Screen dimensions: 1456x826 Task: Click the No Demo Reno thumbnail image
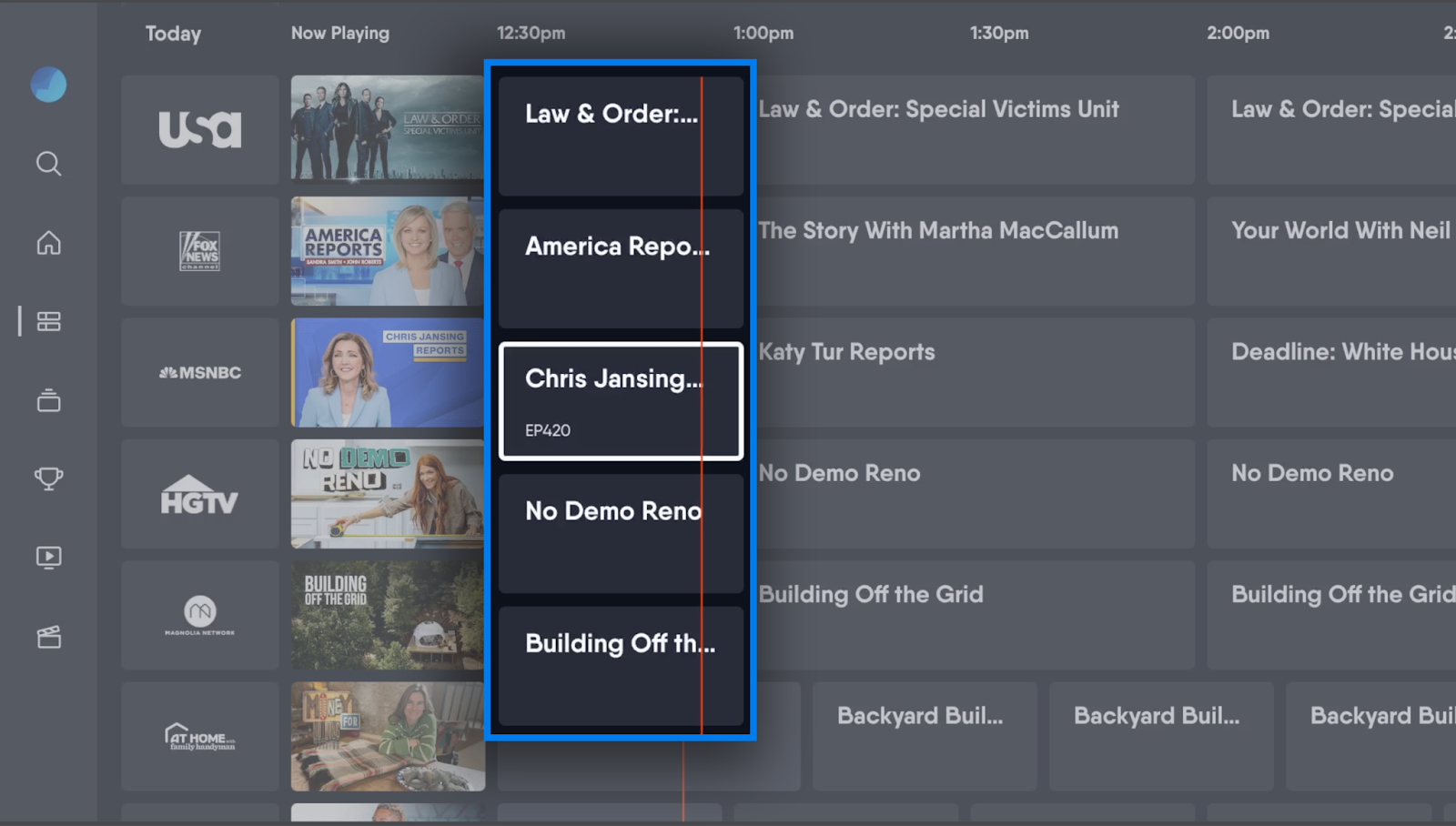[x=387, y=494]
